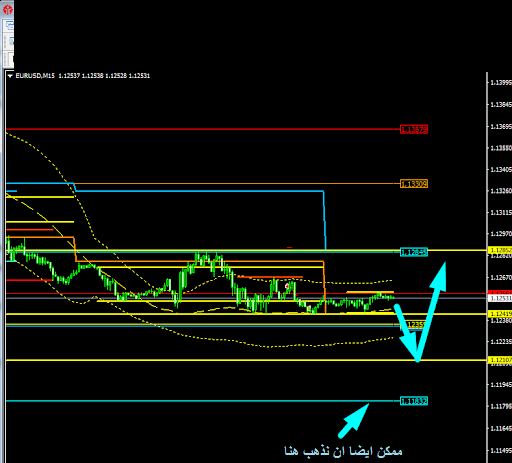This screenshot has width=512, height=463.
Task: Select the Arabic text annotation at the bottom
Action: [343, 451]
